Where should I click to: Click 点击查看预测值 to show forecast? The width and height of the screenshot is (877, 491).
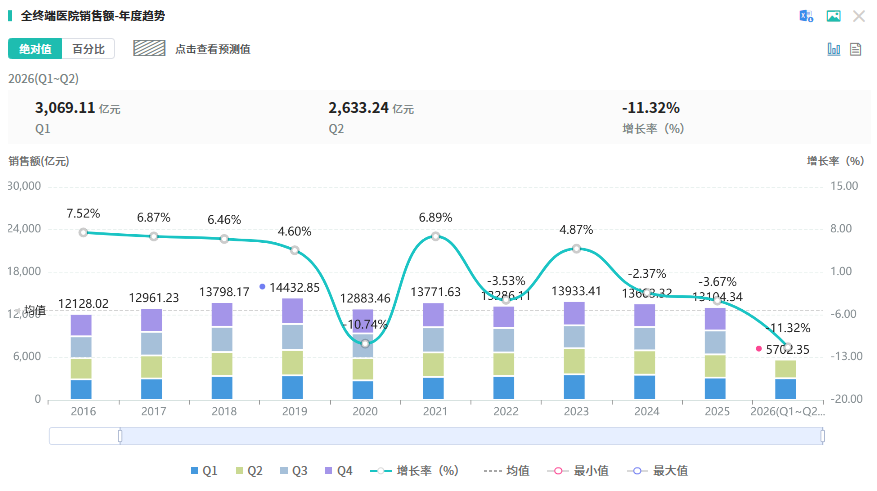pos(213,49)
